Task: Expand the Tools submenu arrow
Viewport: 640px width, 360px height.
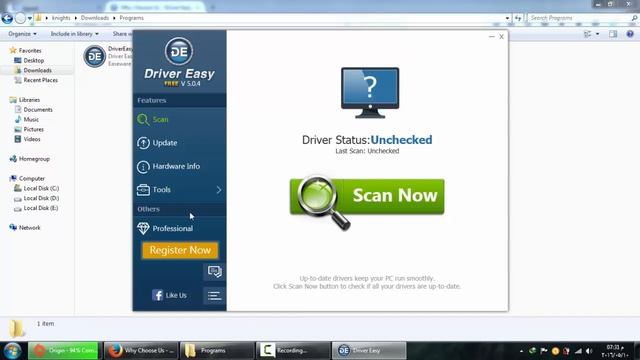Action: pyautogui.click(x=219, y=190)
